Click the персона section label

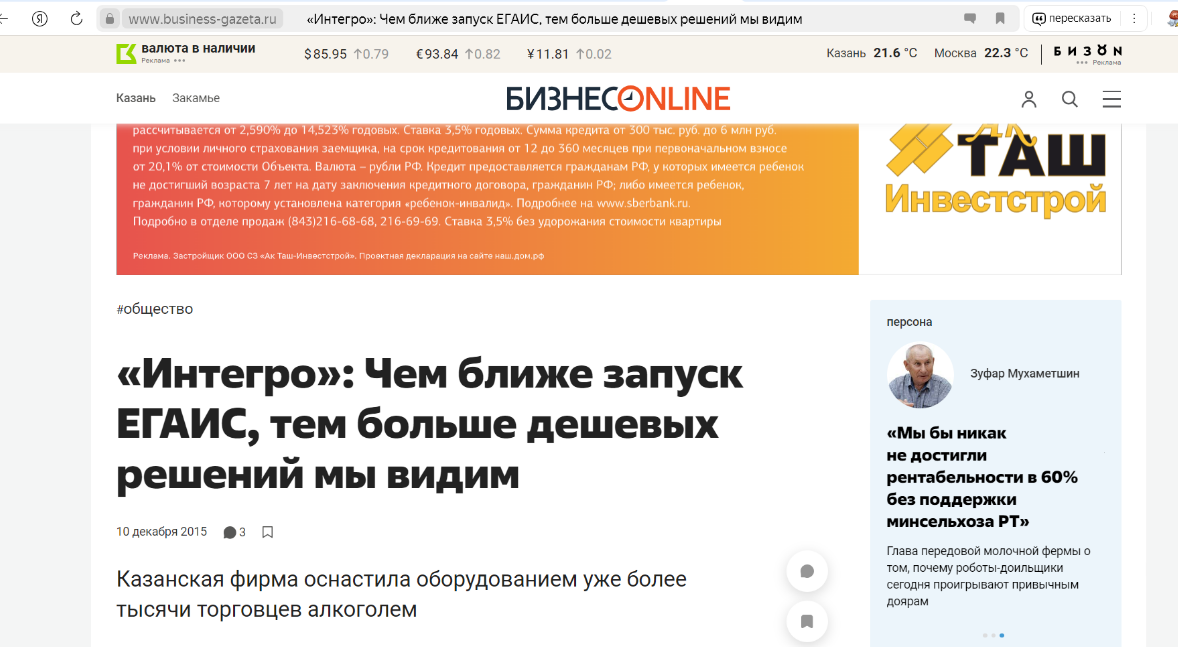tap(909, 322)
